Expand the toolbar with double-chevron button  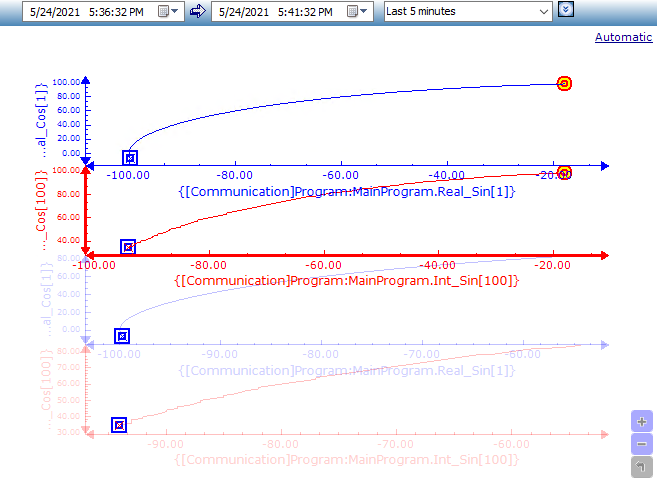(567, 10)
